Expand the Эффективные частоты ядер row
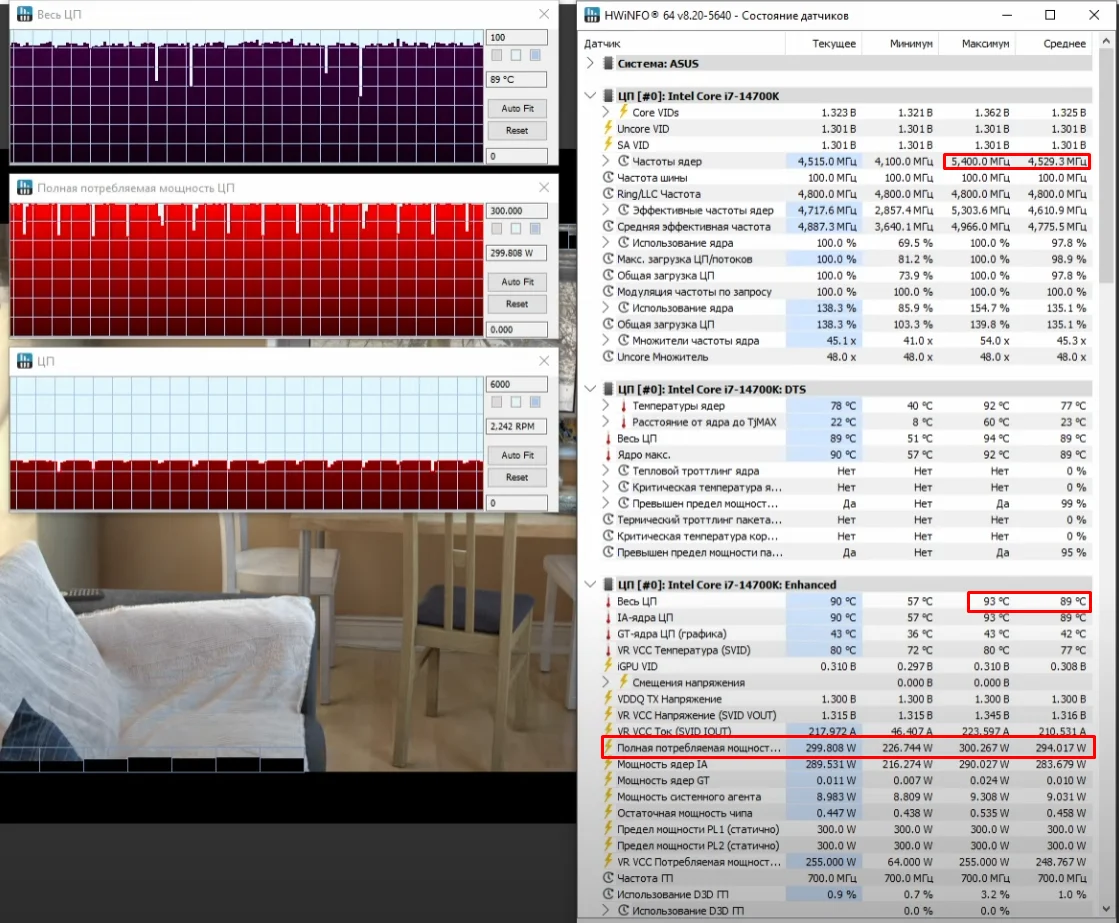Image resolution: width=1119 pixels, height=923 pixels. pyautogui.click(x=606, y=210)
